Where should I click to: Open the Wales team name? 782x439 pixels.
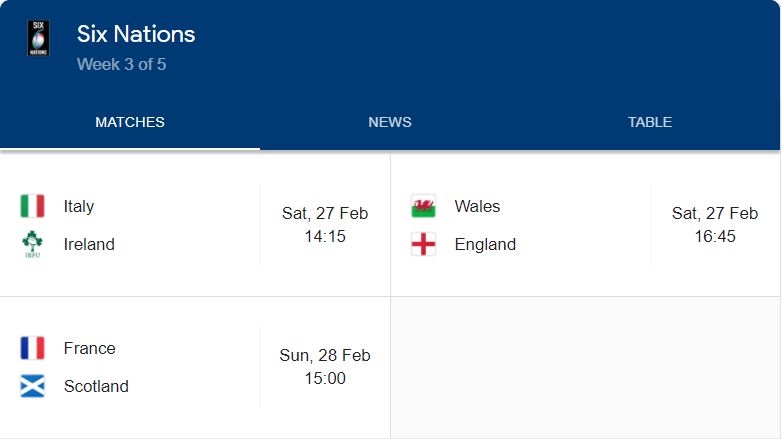click(x=477, y=206)
